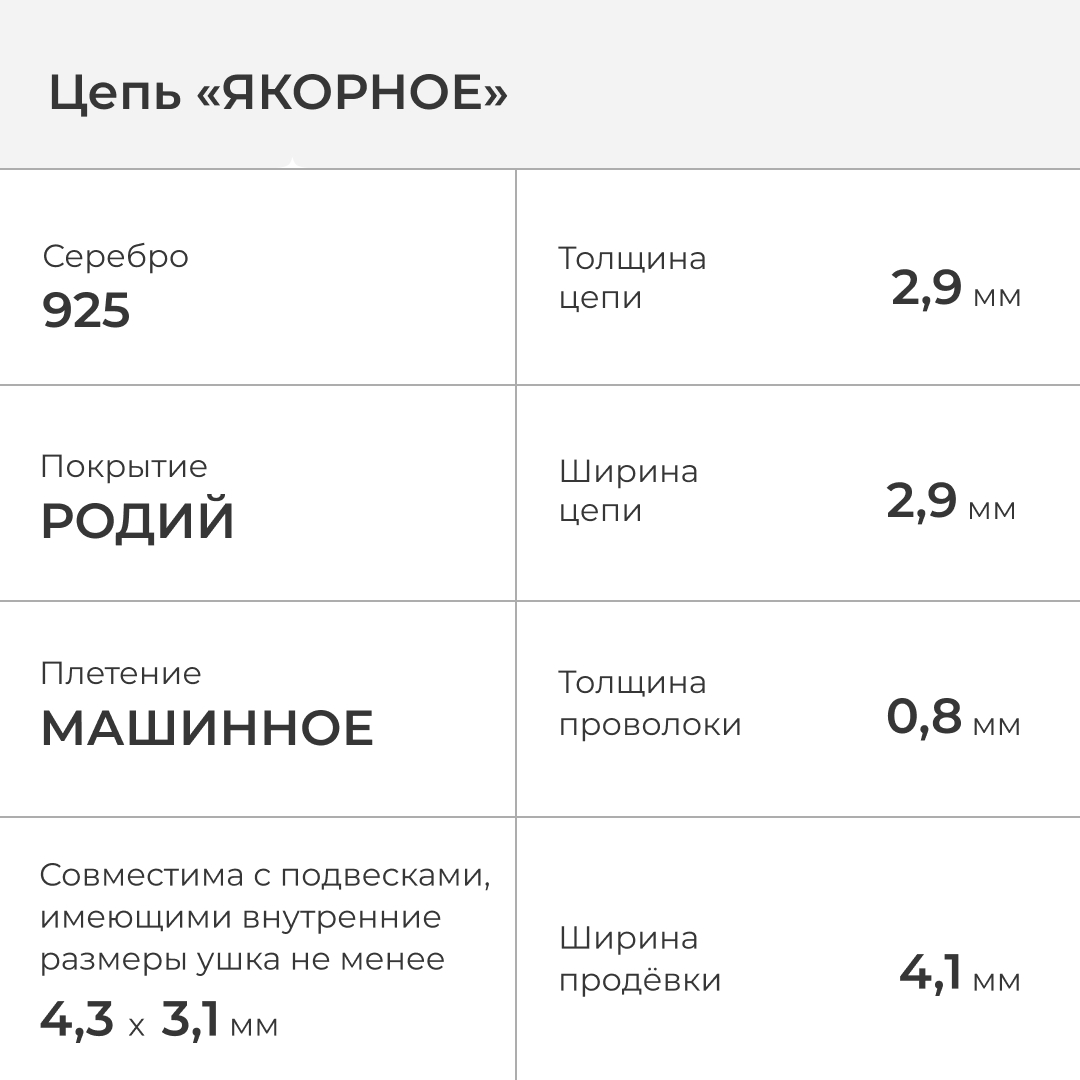Viewport: 1080px width, 1080px height.
Task: Select the Плетение label
Action: tap(121, 674)
